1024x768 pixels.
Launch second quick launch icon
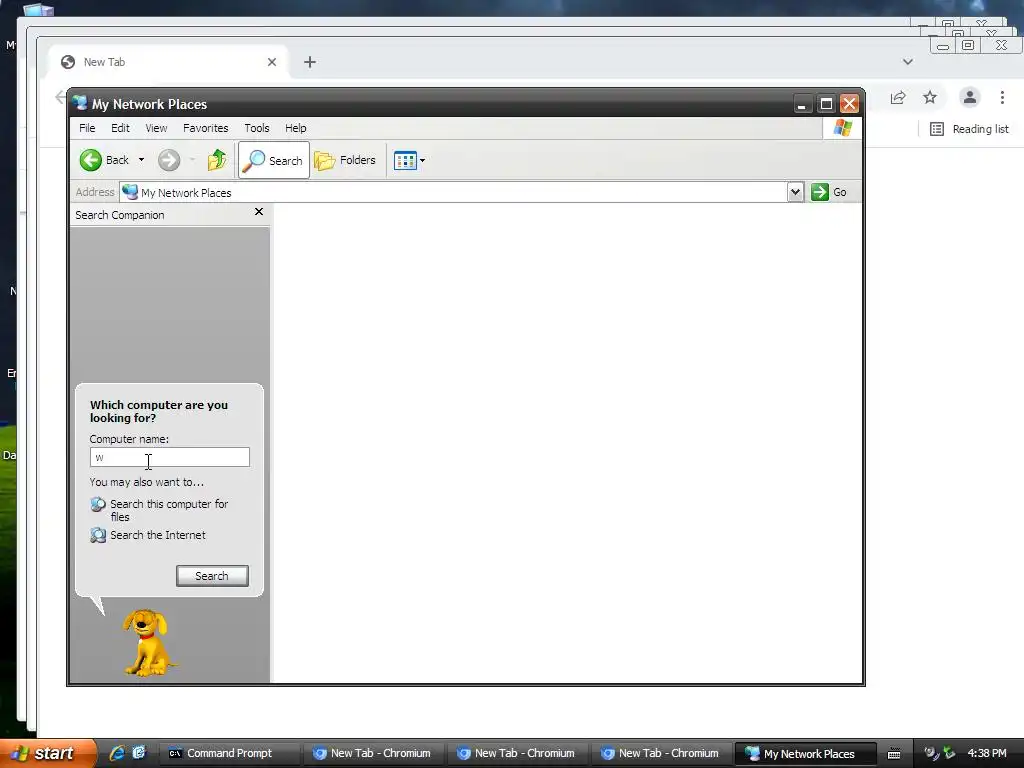[139, 753]
